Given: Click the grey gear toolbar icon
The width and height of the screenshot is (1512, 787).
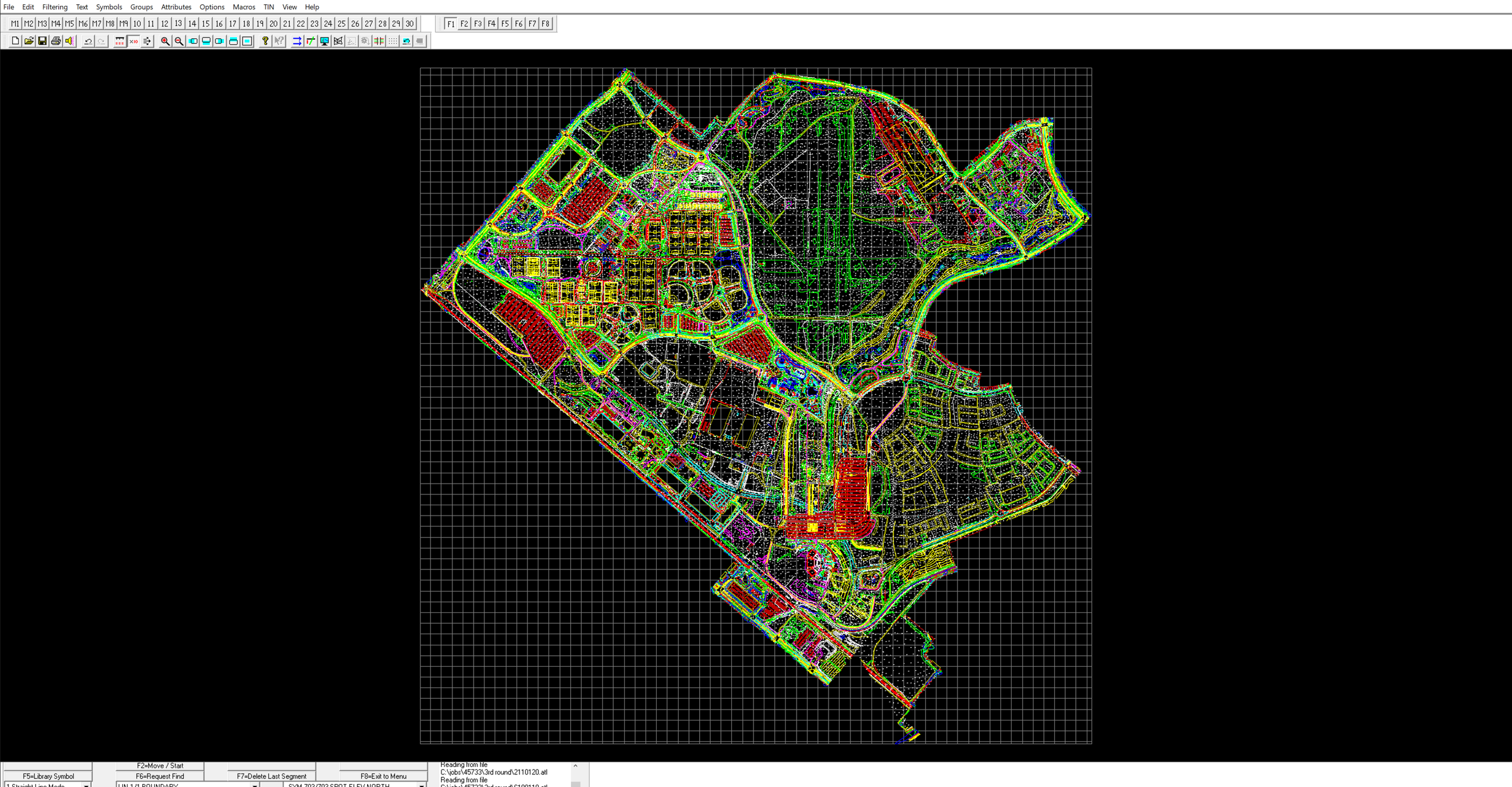Looking at the screenshot, I should [365, 41].
